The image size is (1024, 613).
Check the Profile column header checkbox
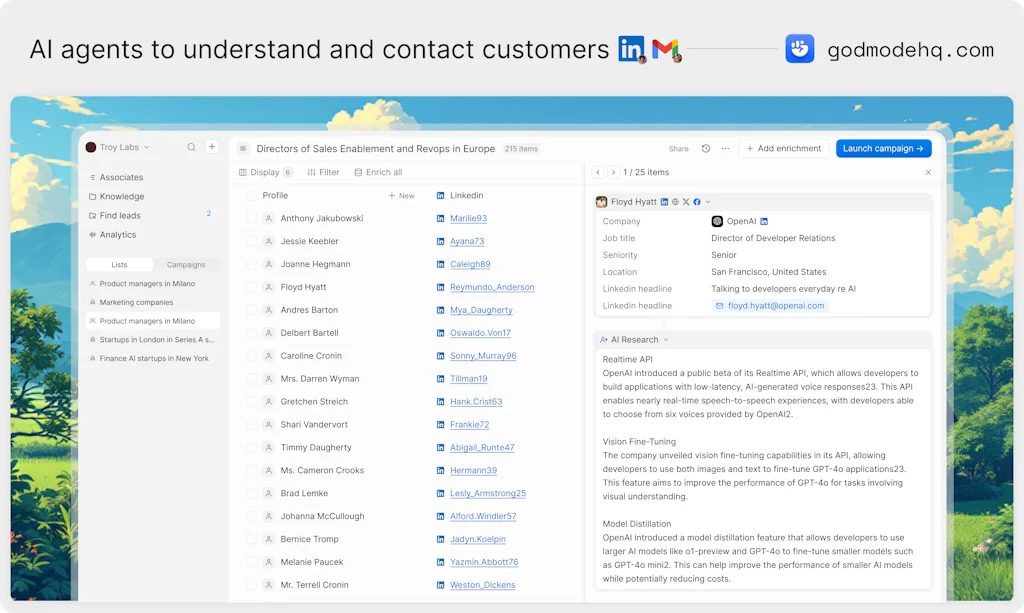[250, 195]
